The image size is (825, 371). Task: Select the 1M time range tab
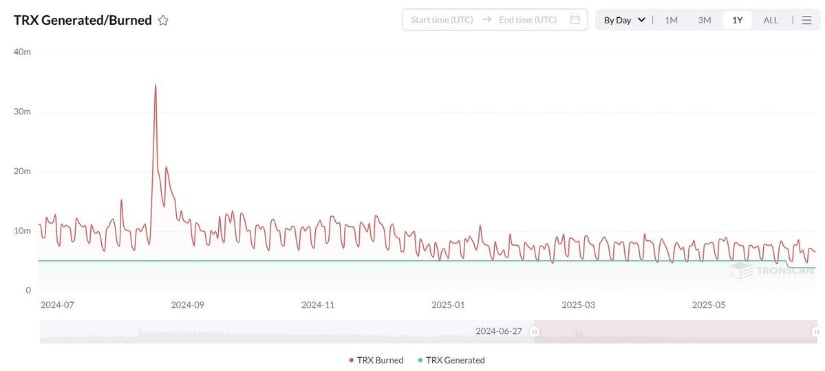671,20
